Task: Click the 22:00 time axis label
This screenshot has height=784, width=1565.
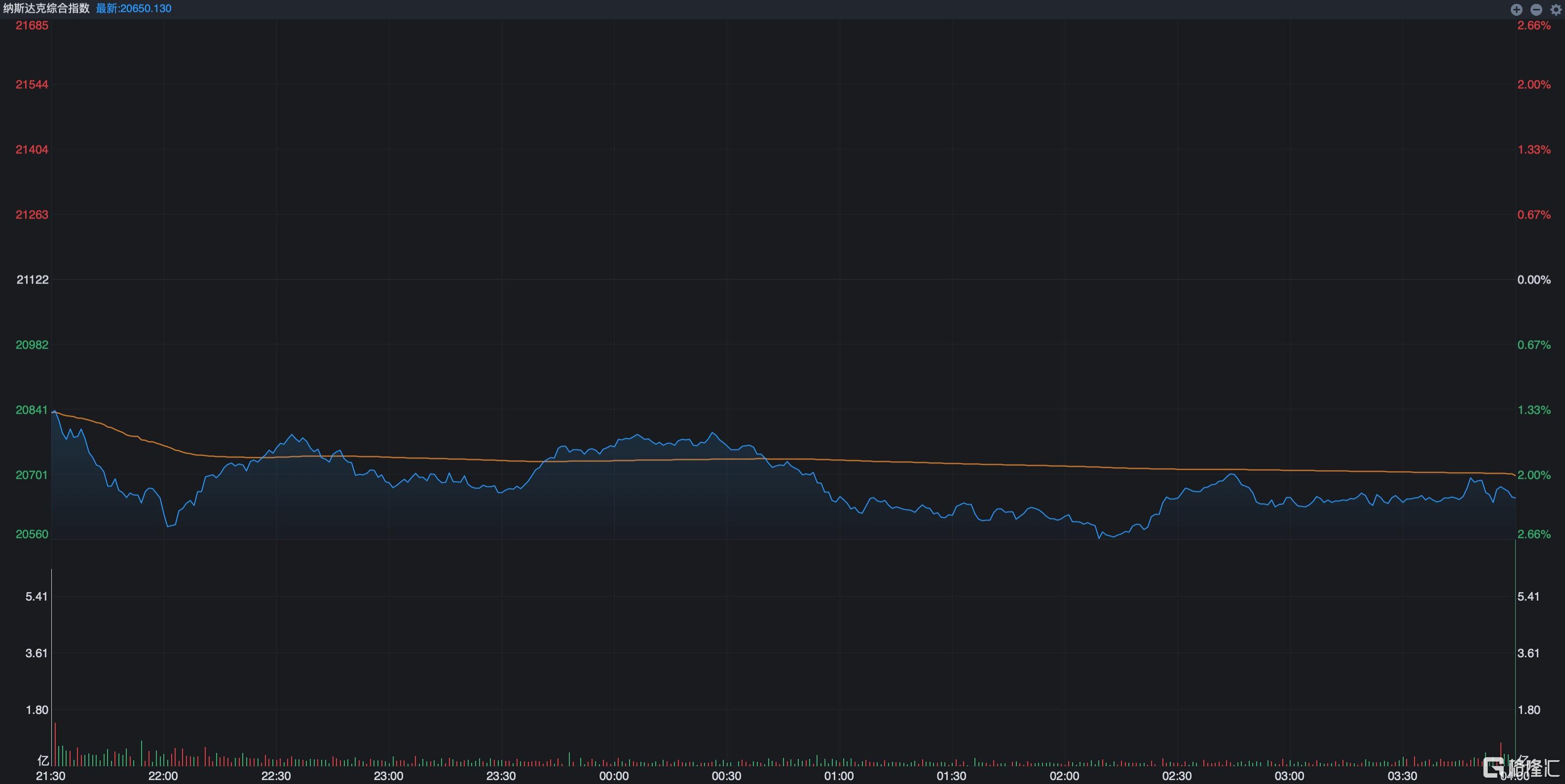Action: click(163, 776)
